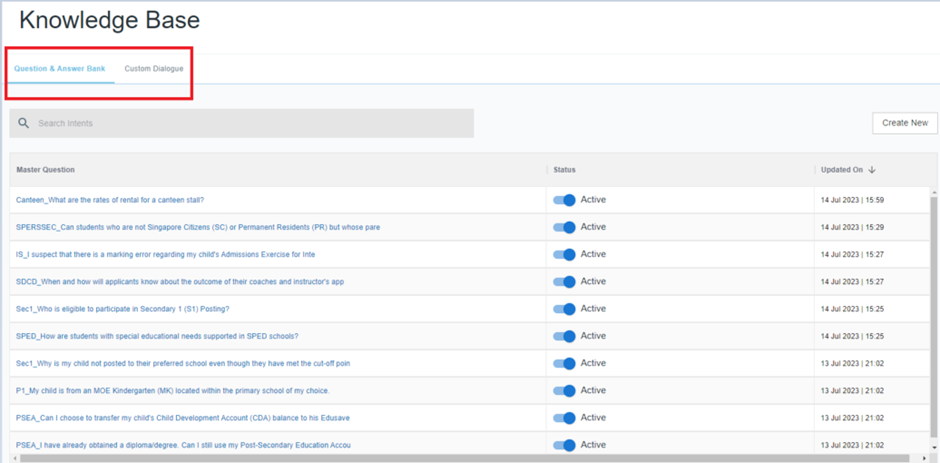Toggle Active switch for Sec1 cut-off question

[564, 363]
